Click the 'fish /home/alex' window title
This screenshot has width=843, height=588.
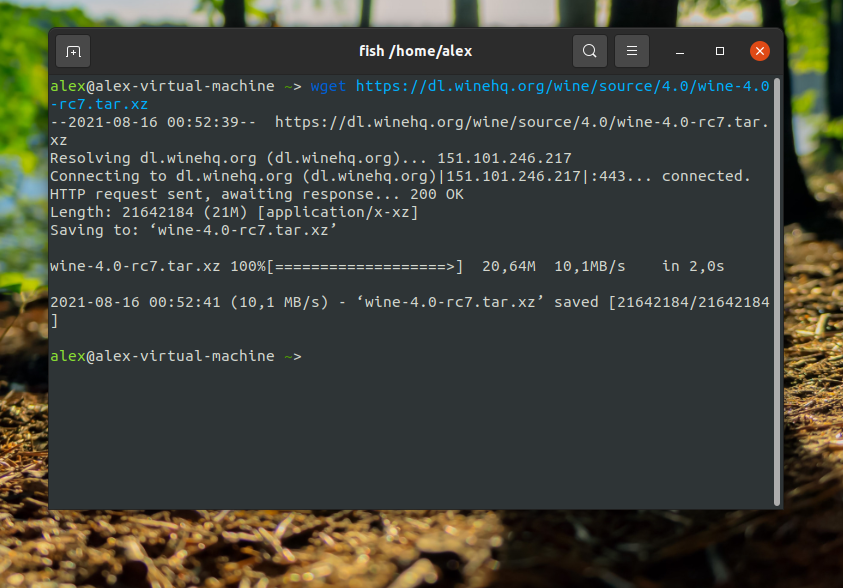click(x=415, y=51)
